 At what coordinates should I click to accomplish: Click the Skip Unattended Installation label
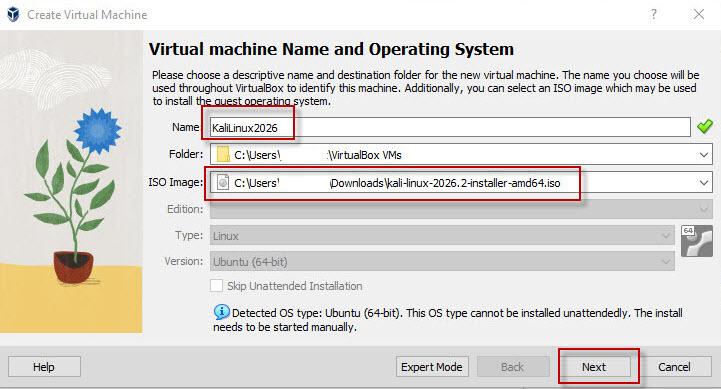(x=295, y=286)
